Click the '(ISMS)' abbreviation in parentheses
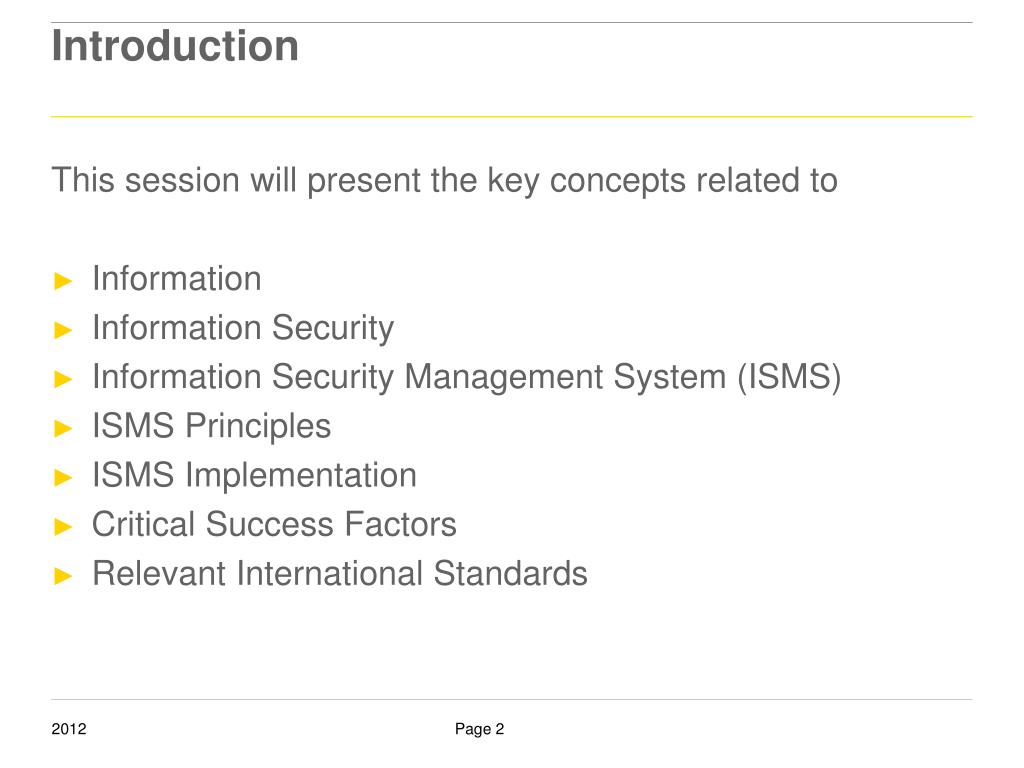The image size is (1024, 768). pyautogui.click(x=789, y=378)
